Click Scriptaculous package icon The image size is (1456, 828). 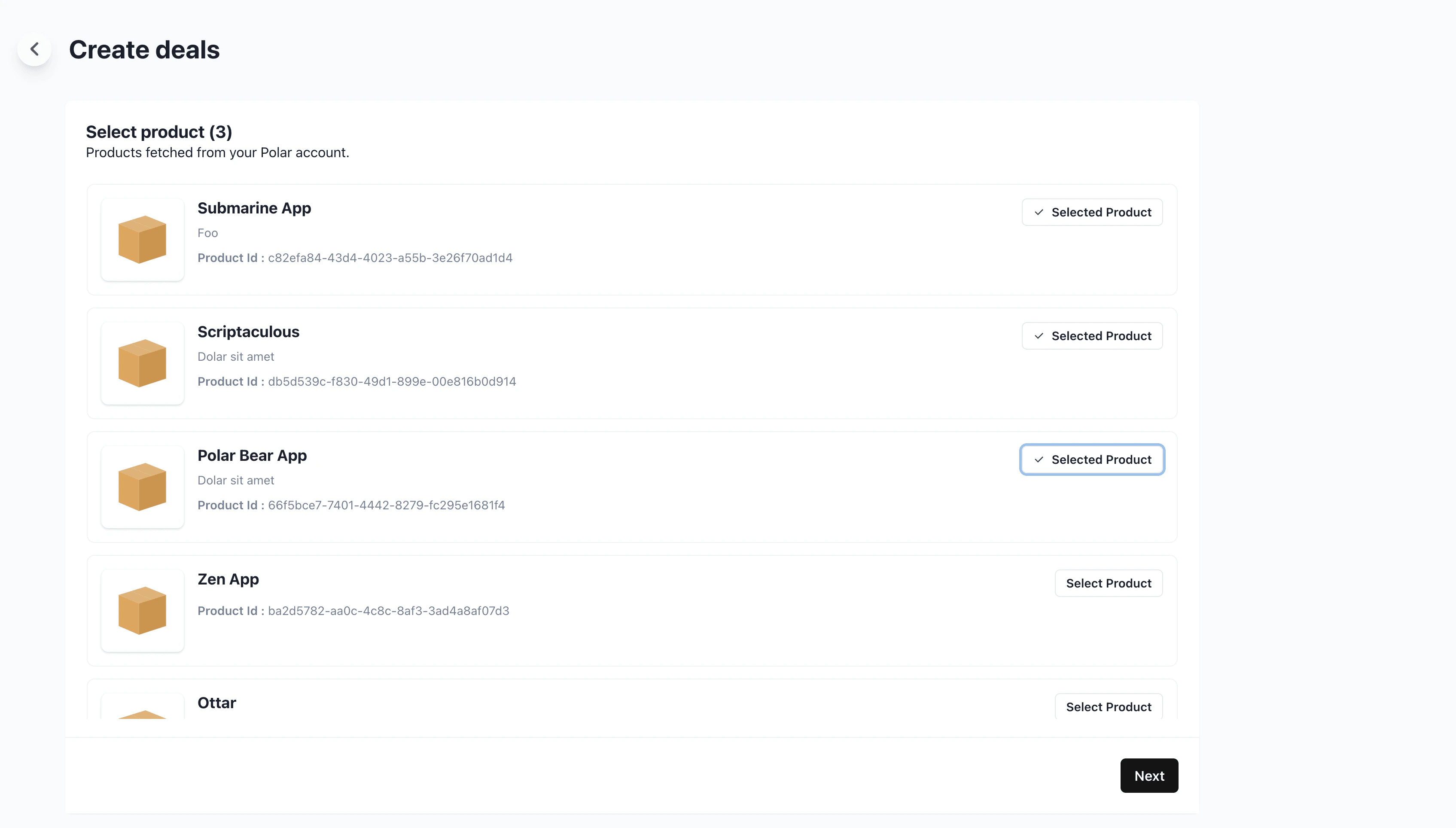(142, 363)
